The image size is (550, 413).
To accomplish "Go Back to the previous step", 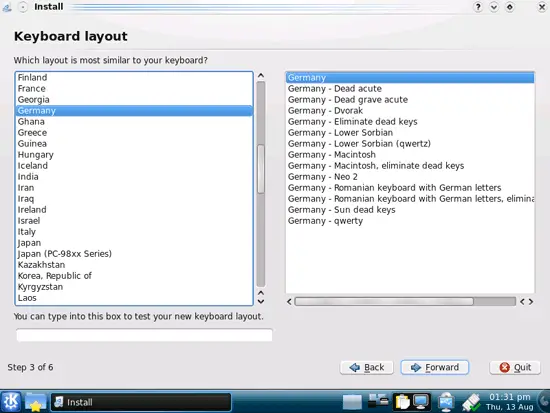I will coord(367,367).
